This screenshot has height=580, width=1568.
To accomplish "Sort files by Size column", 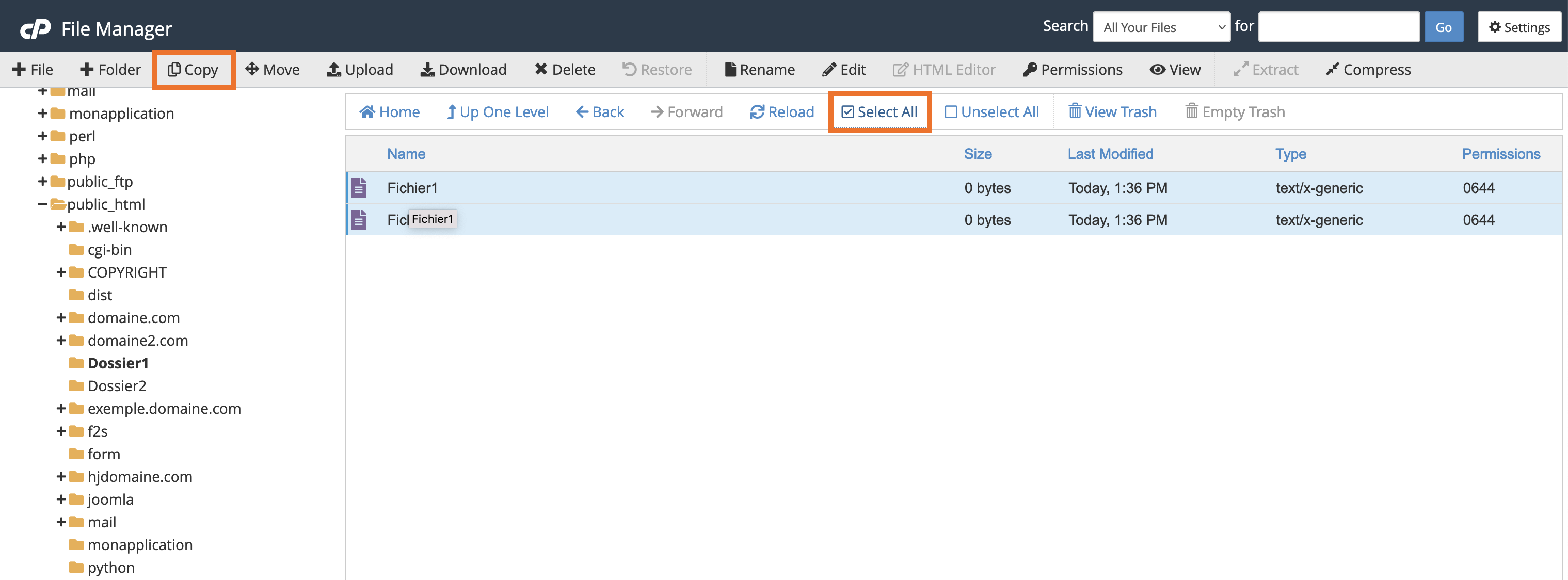I will click(978, 154).
